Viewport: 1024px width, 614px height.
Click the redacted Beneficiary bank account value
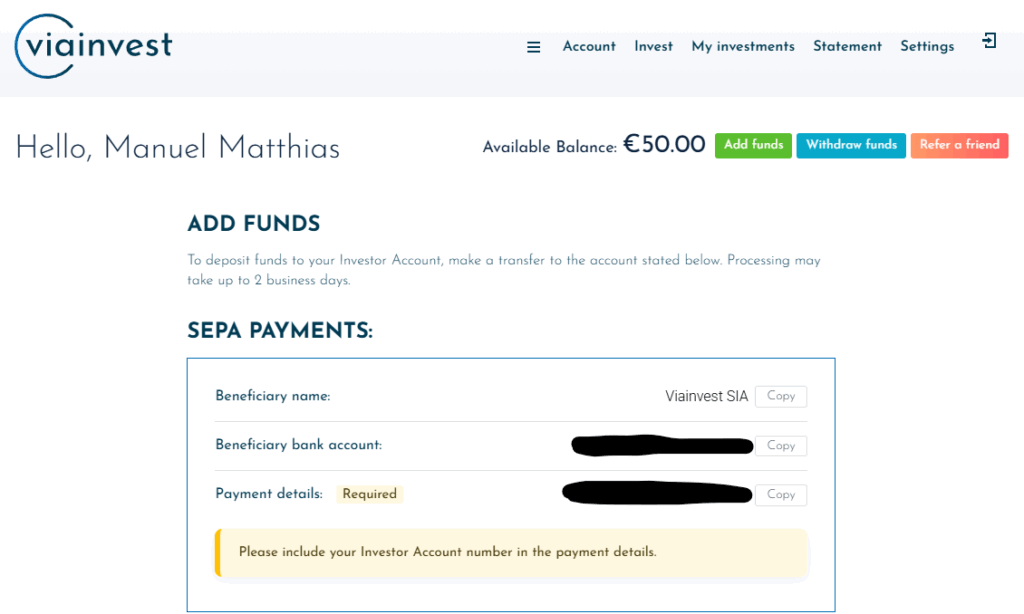pos(661,445)
